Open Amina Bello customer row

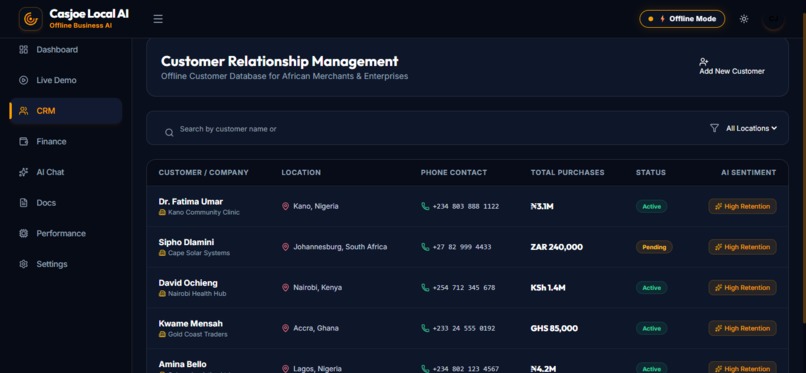[467, 361]
